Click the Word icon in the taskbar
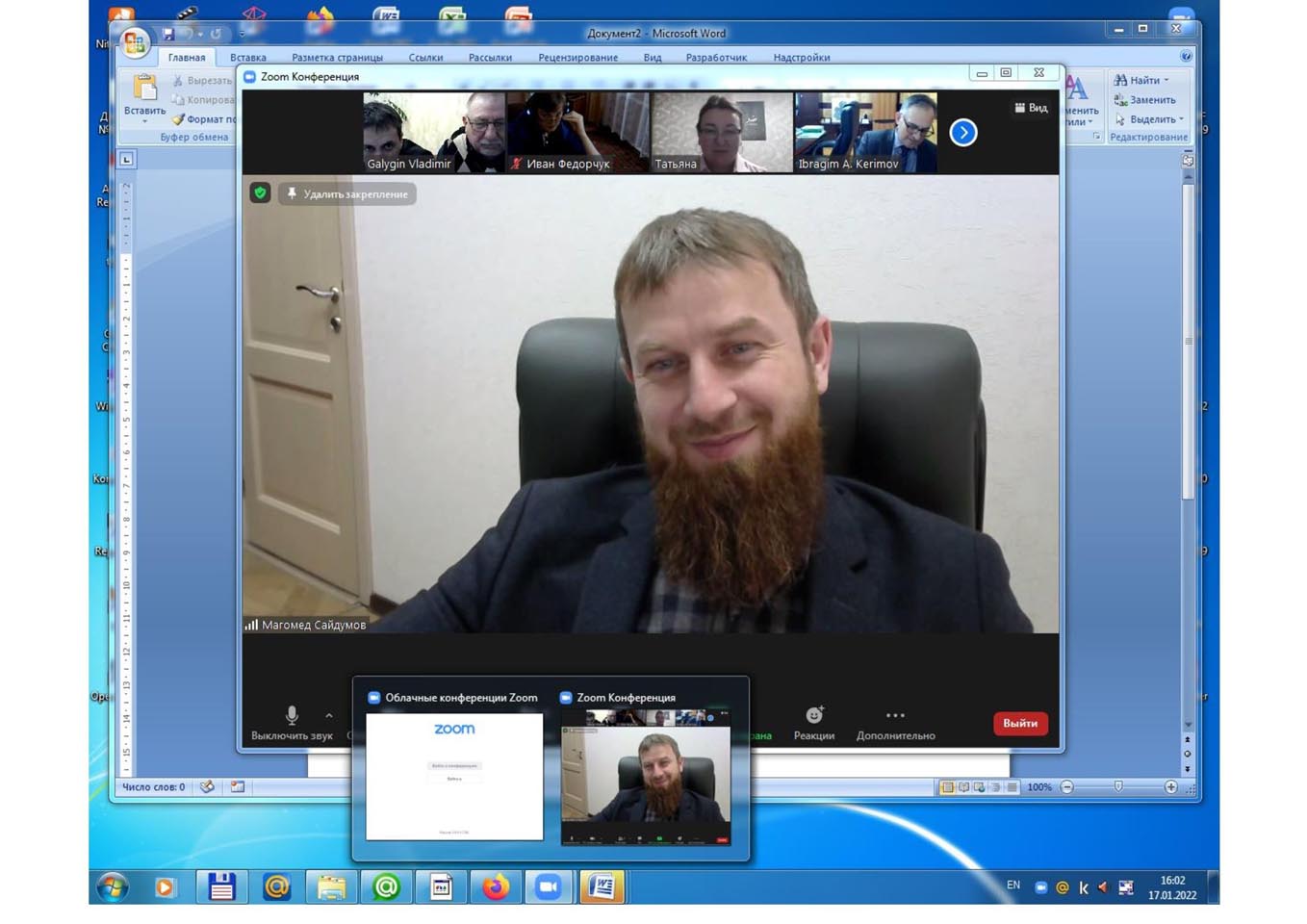The image size is (1307, 924). [x=602, y=886]
